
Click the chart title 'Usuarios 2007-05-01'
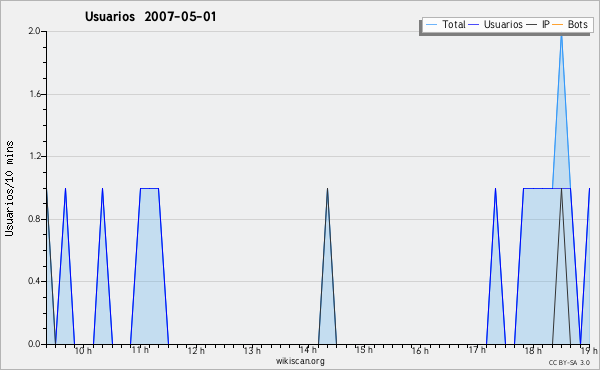150,17
